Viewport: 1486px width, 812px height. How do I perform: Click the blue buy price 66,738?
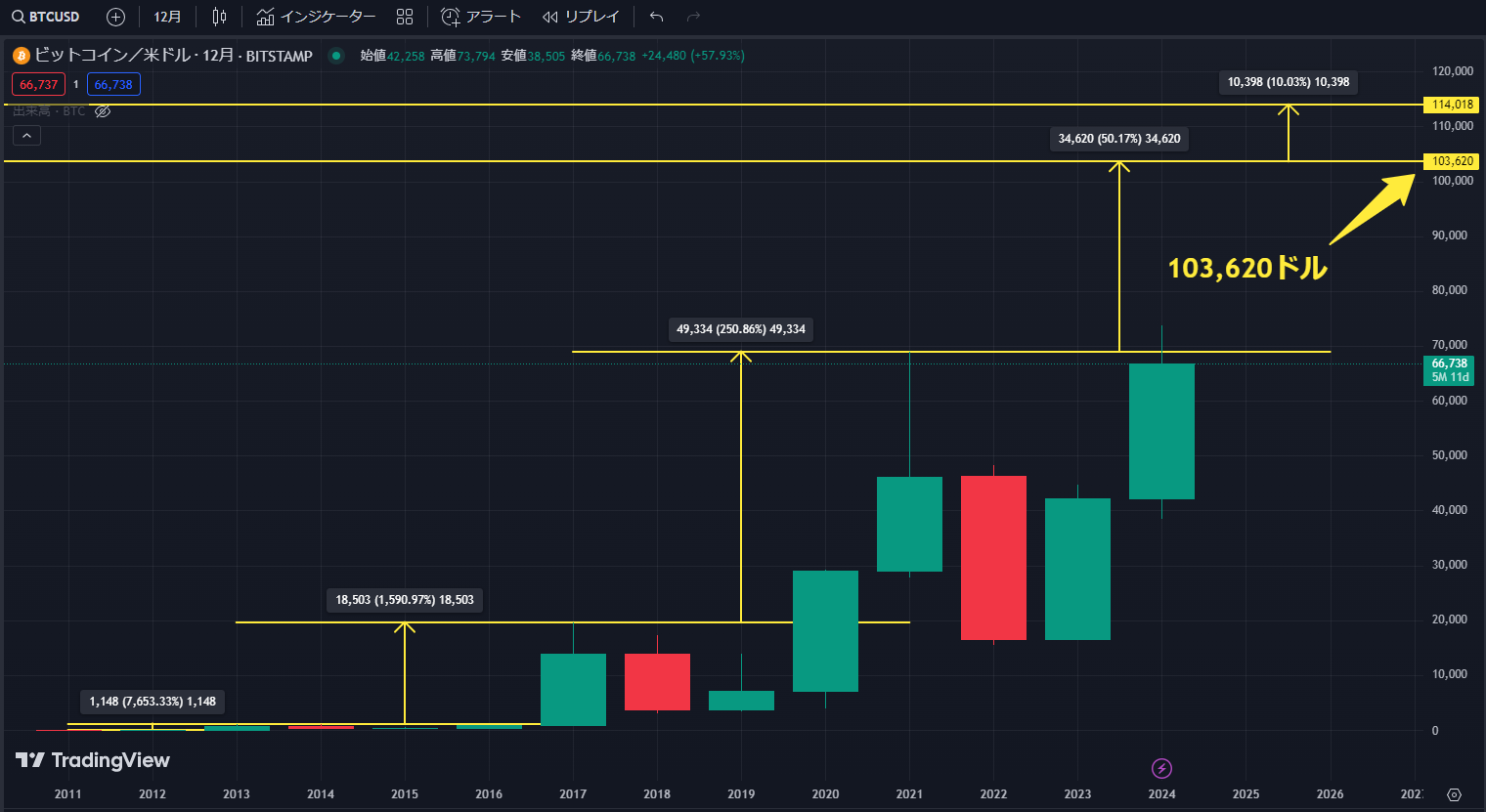pos(113,84)
